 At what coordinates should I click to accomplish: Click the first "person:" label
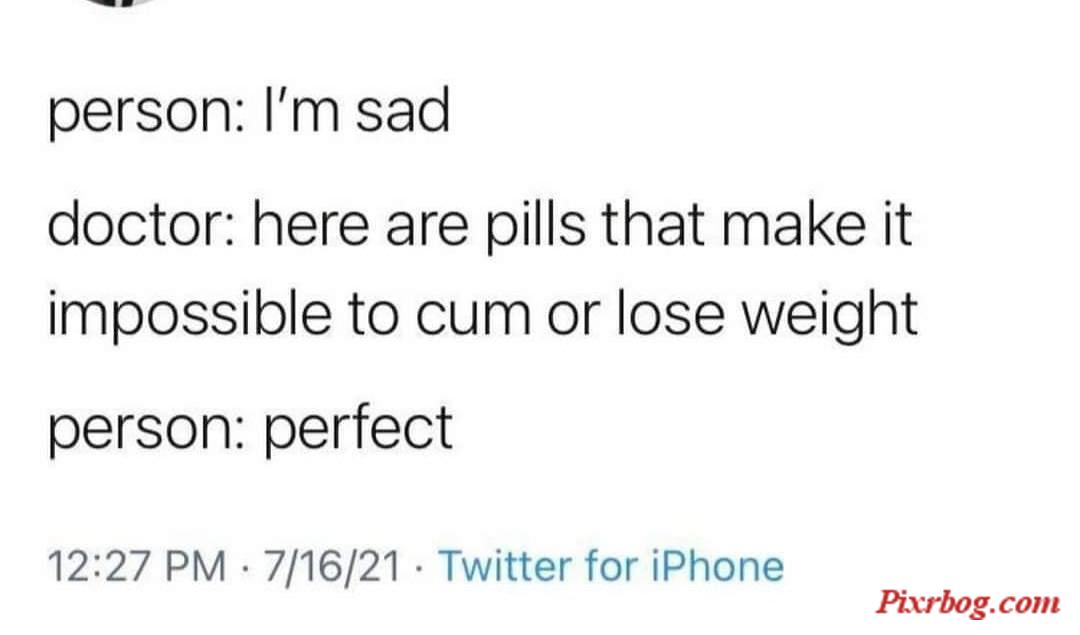tap(142, 114)
